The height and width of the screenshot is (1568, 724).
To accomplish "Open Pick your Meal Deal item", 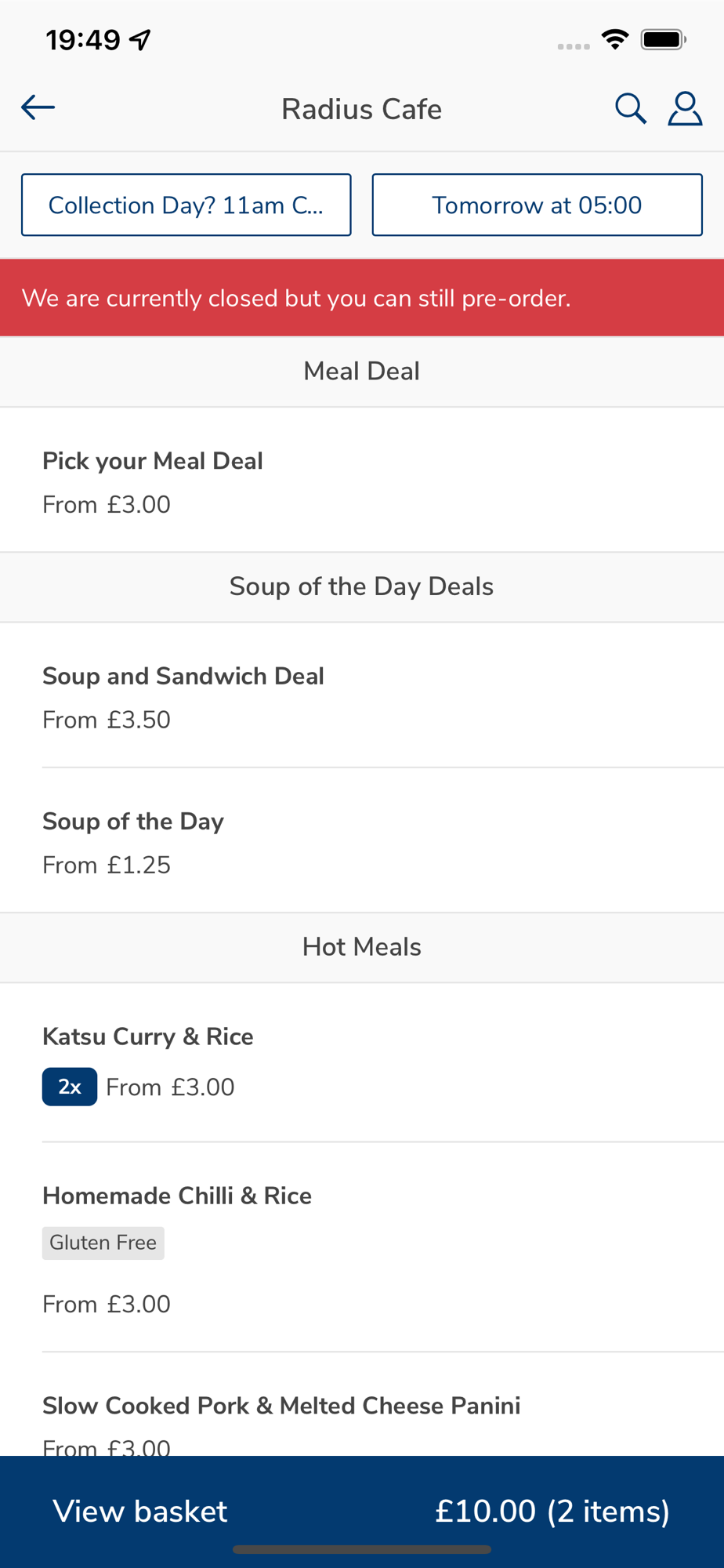I will 362,481.
